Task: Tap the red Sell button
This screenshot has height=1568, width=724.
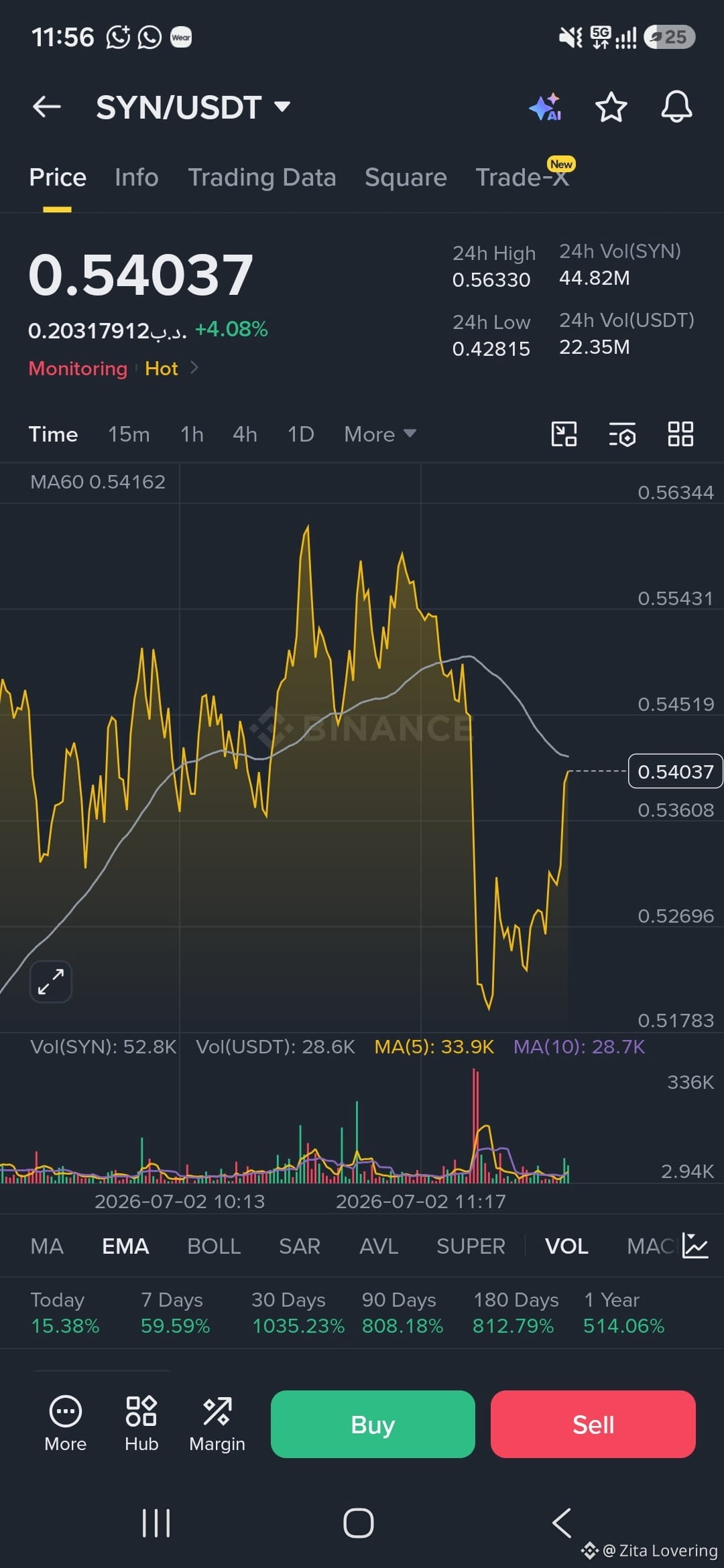Action: (x=593, y=1424)
